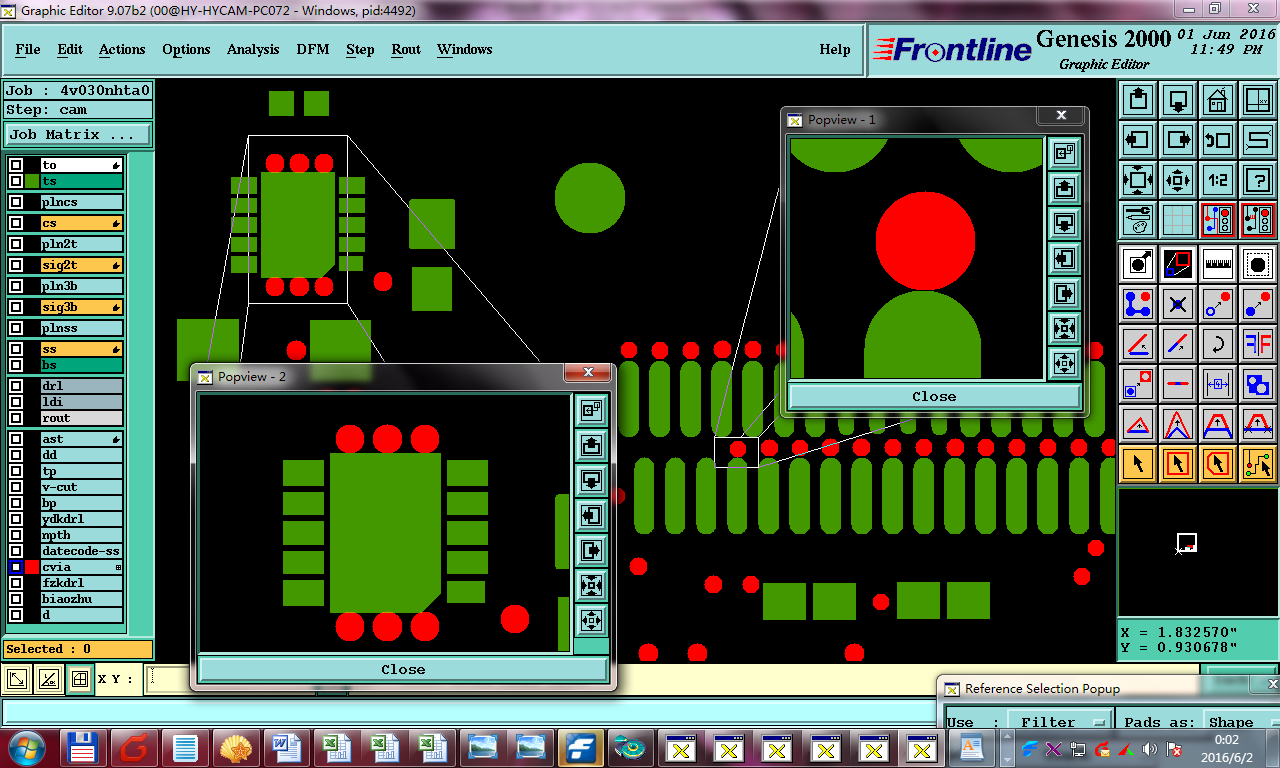The image size is (1280, 768).
Task: Click the pan down view icon in main toolbar
Action: (1178, 101)
